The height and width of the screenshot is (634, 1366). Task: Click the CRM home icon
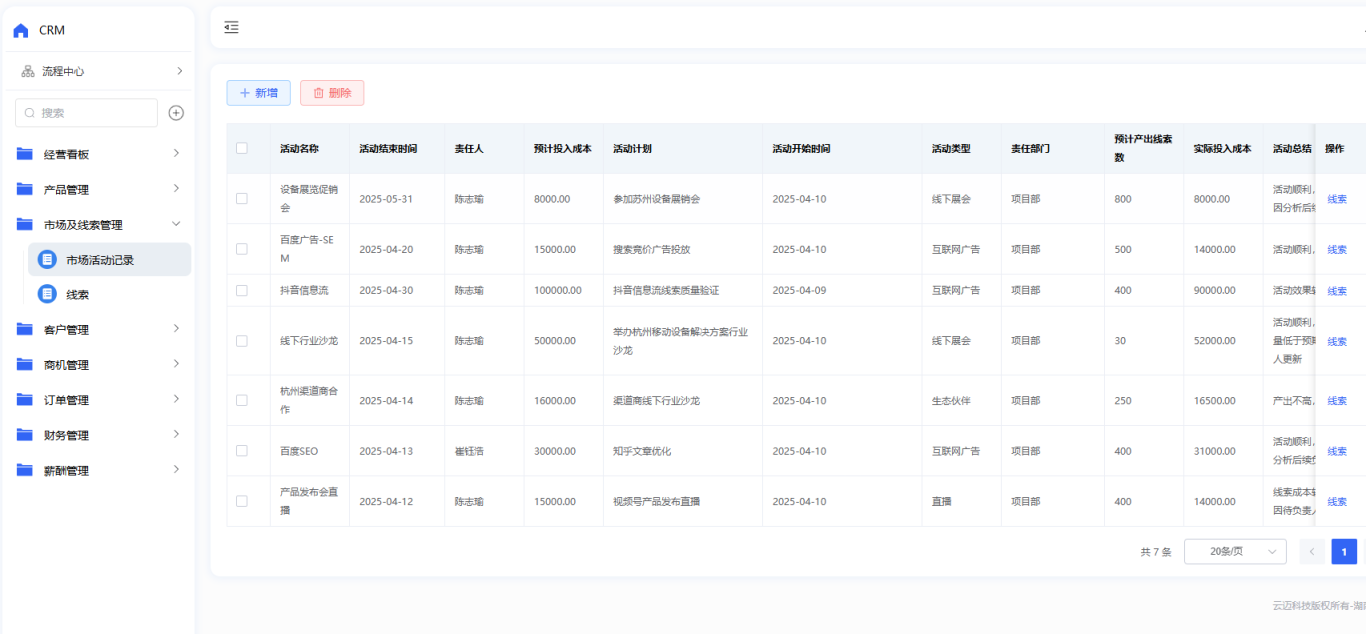click(x=21, y=30)
